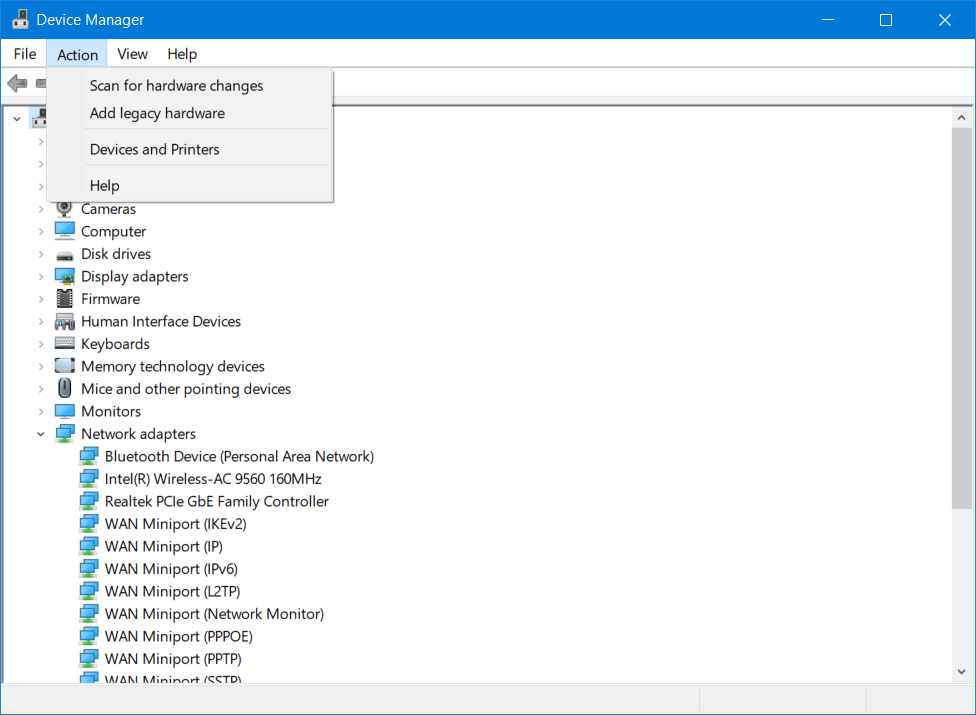Select the Firmware chip icon
This screenshot has width=976, height=715.
click(x=64, y=299)
